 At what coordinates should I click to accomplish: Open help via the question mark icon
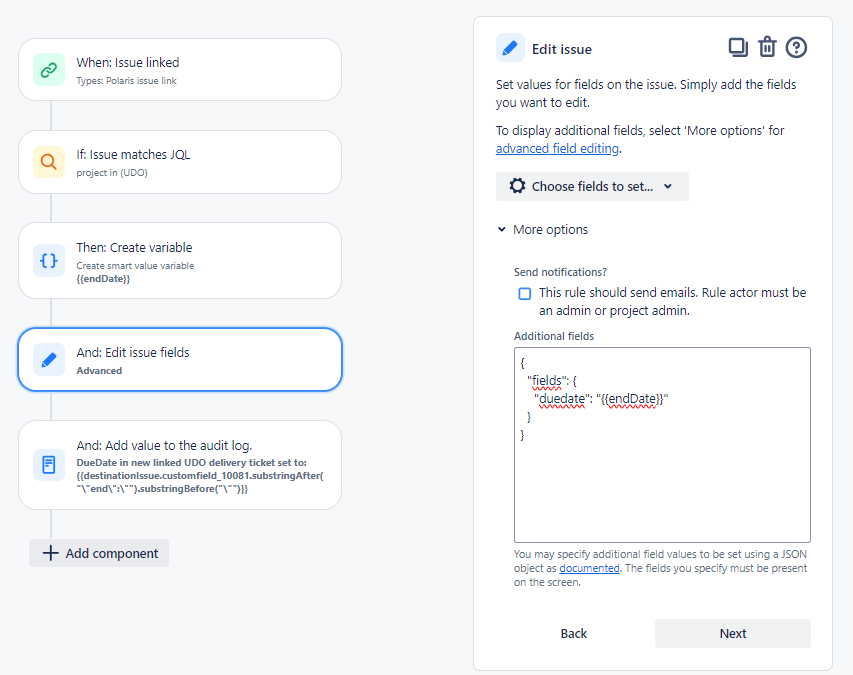(797, 46)
